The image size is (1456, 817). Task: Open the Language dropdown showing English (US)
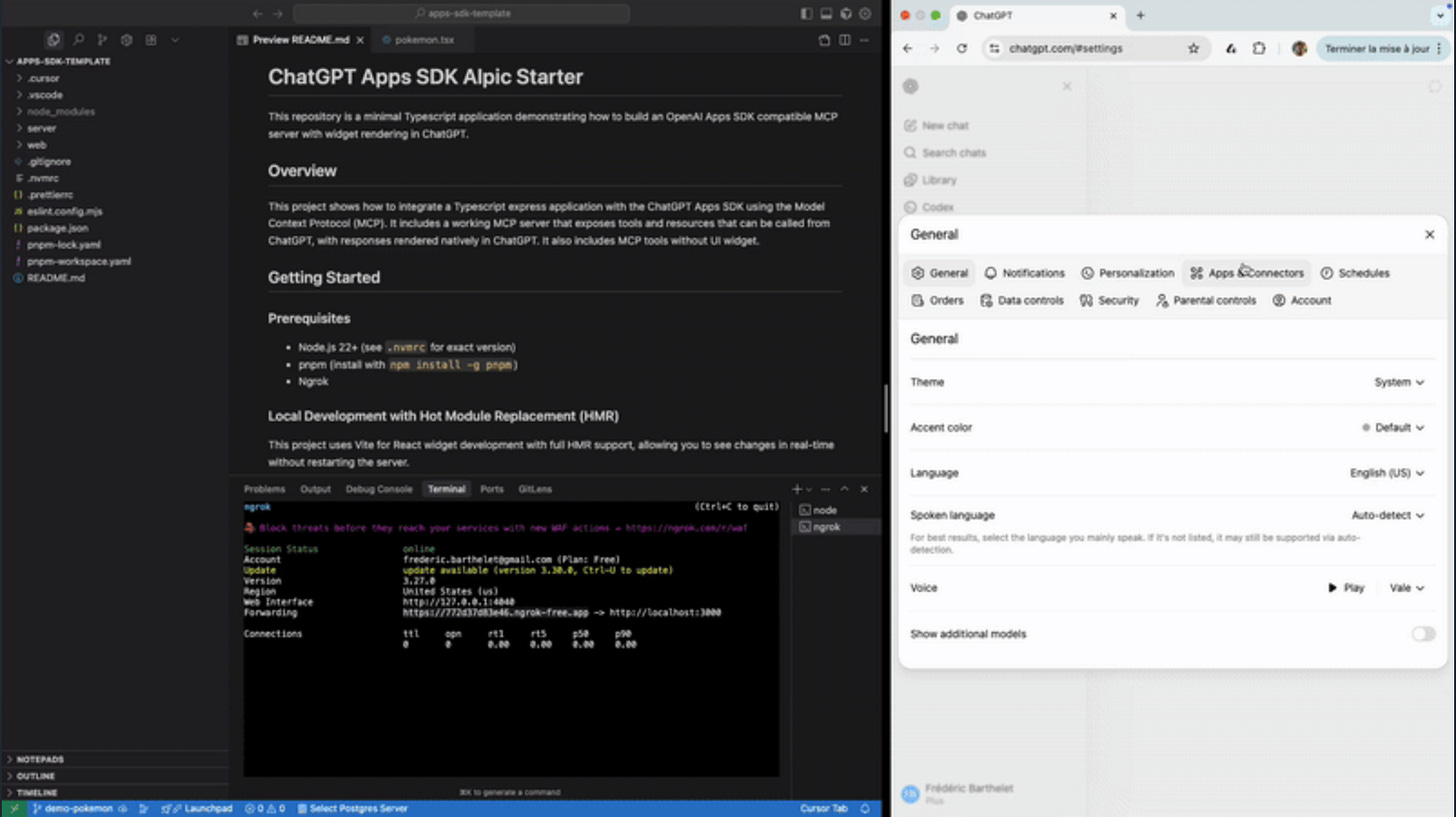(1387, 473)
